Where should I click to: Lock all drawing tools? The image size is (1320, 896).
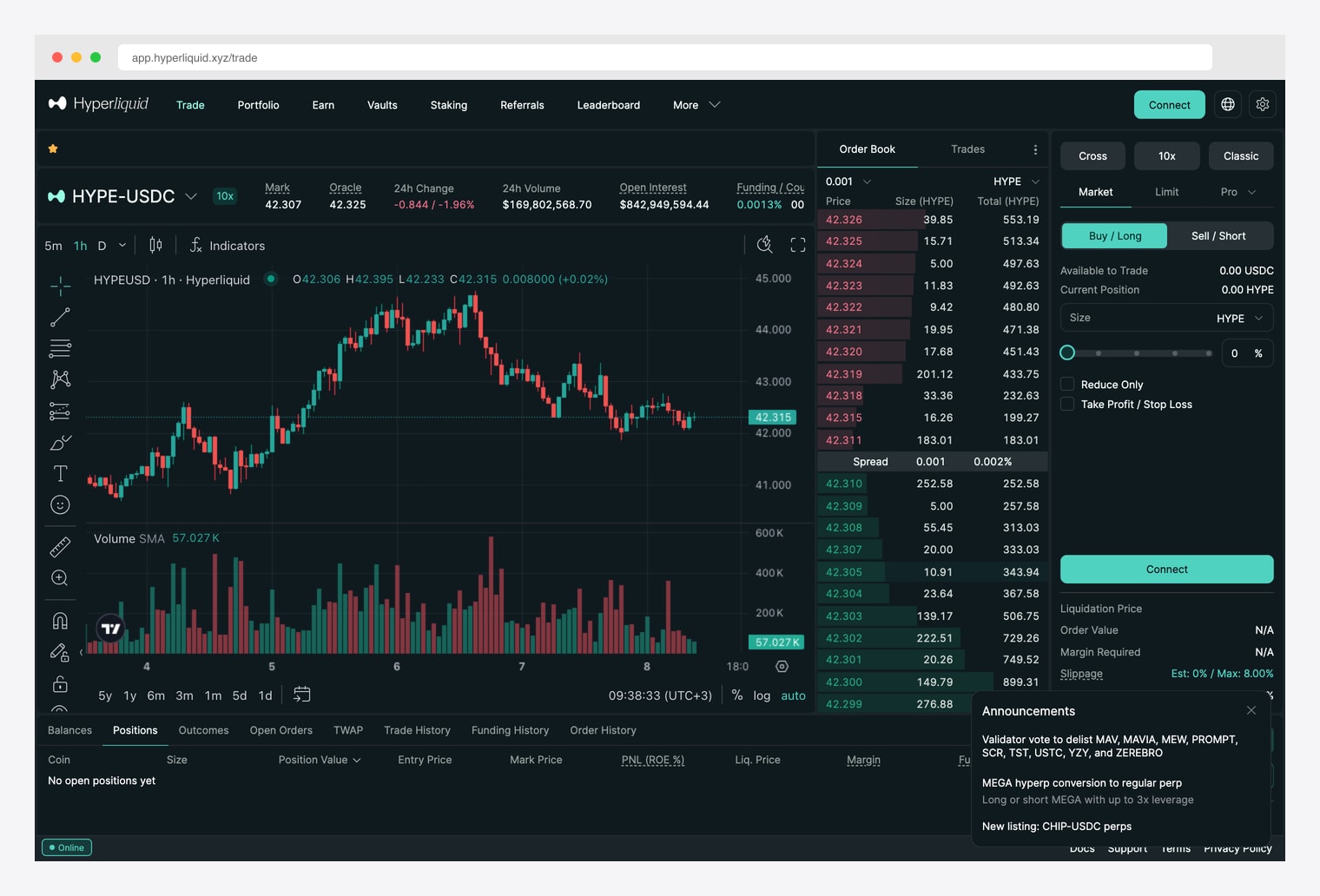[60, 683]
